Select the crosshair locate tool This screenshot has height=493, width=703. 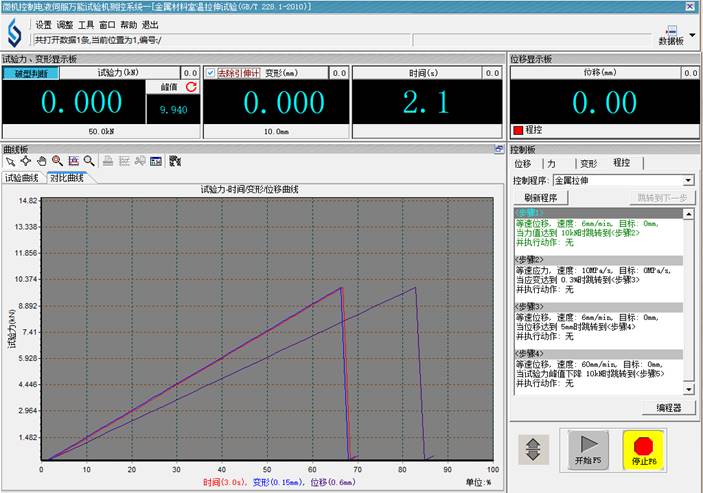coord(26,160)
